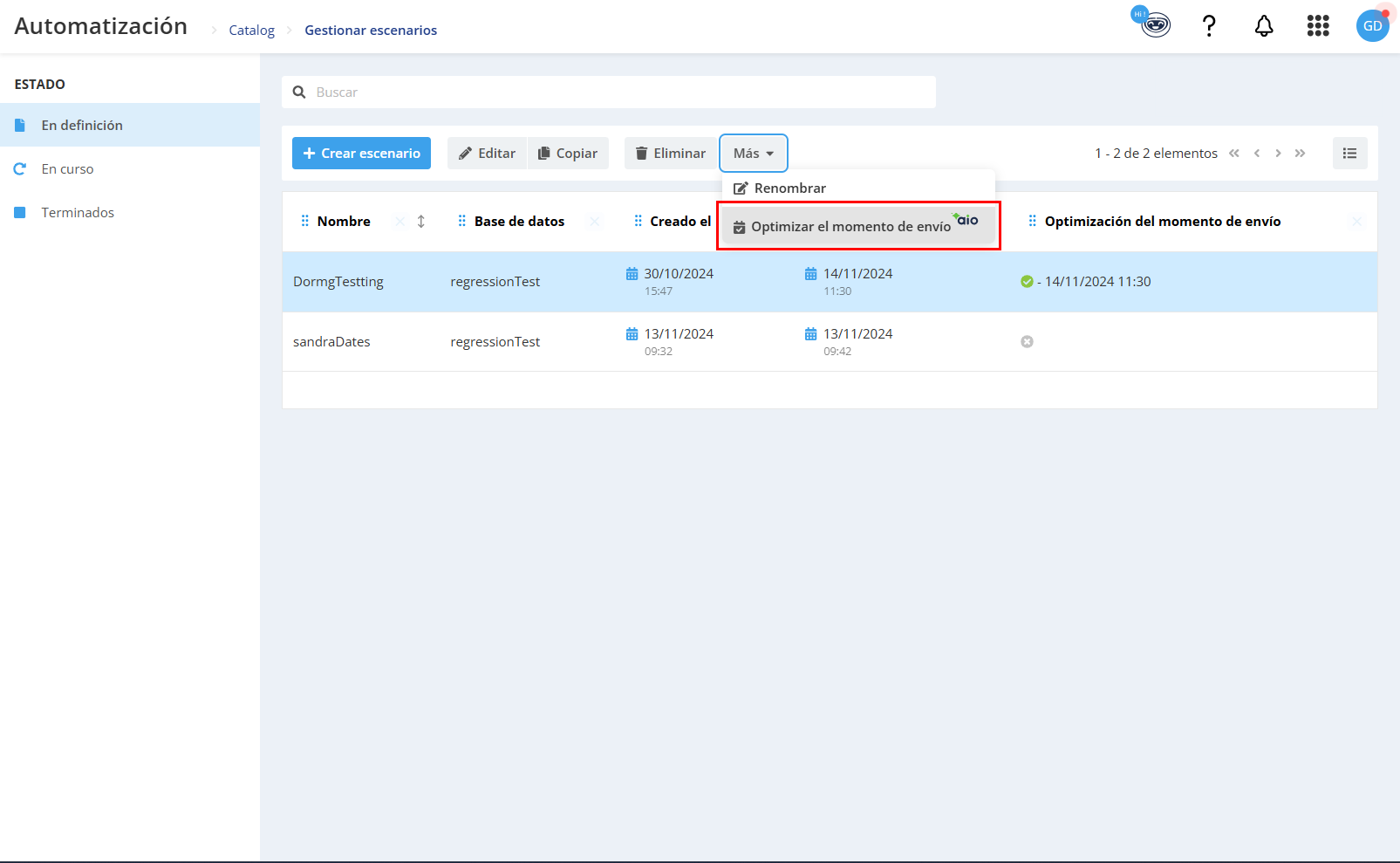Expand the Más dropdown button
Viewport: 1400px width, 863px height.
point(754,154)
